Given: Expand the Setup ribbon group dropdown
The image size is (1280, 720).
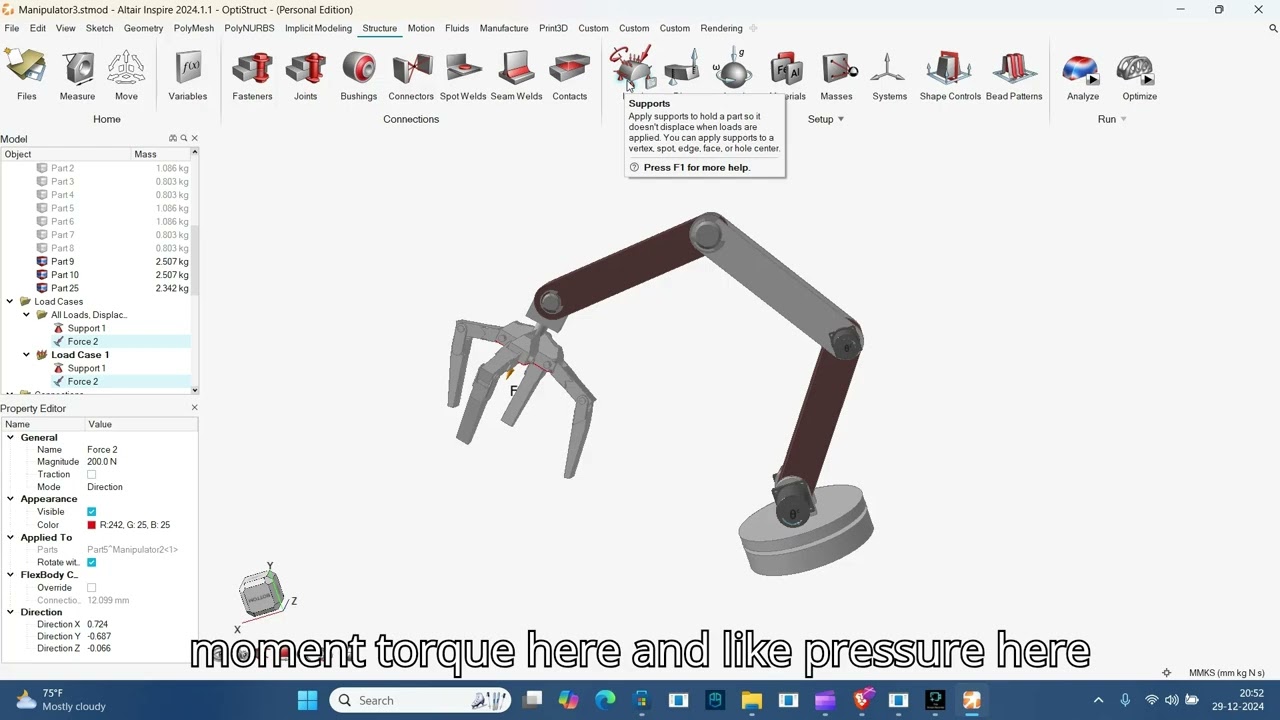Looking at the screenshot, I should (x=841, y=119).
